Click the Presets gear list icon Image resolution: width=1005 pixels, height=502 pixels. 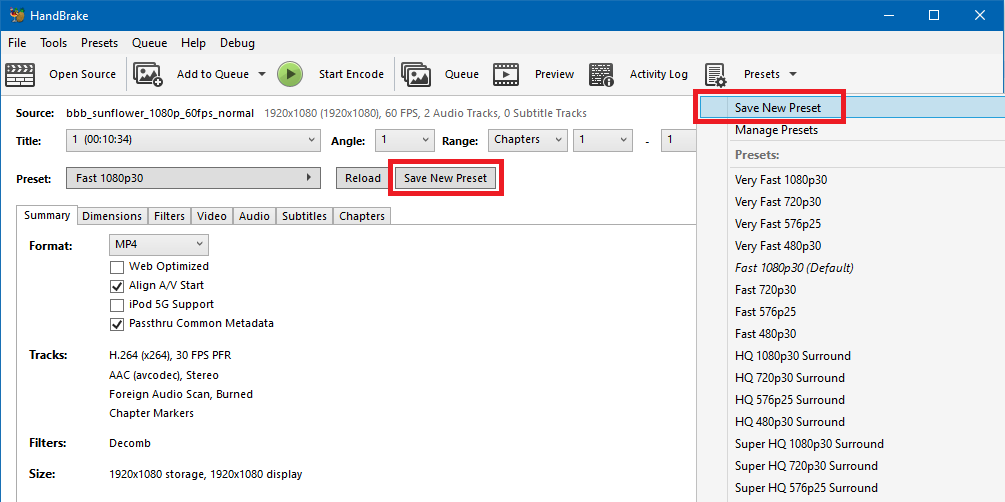[715, 74]
